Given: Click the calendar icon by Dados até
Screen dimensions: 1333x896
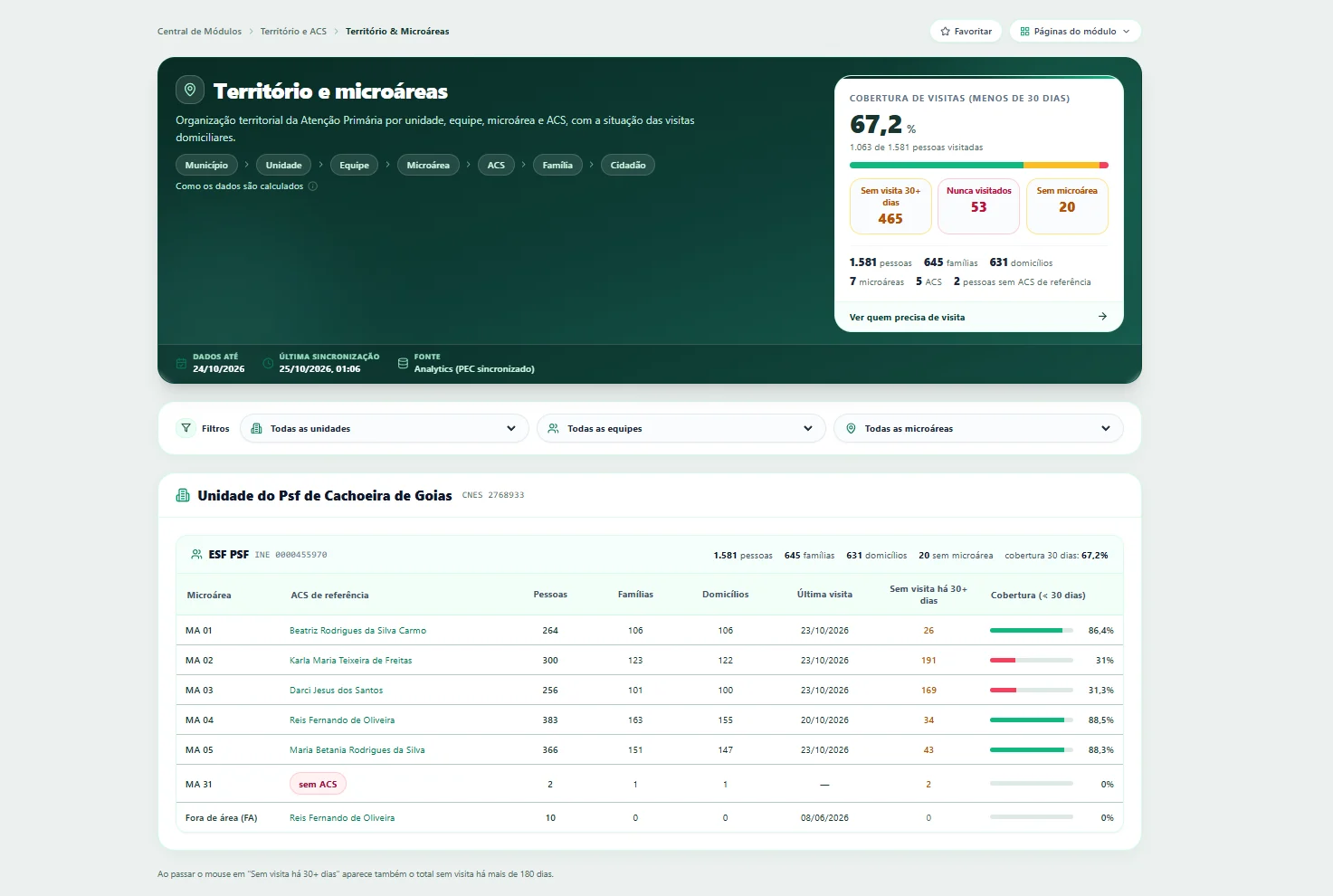Looking at the screenshot, I should pyautogui.click(x=181, y=363).
